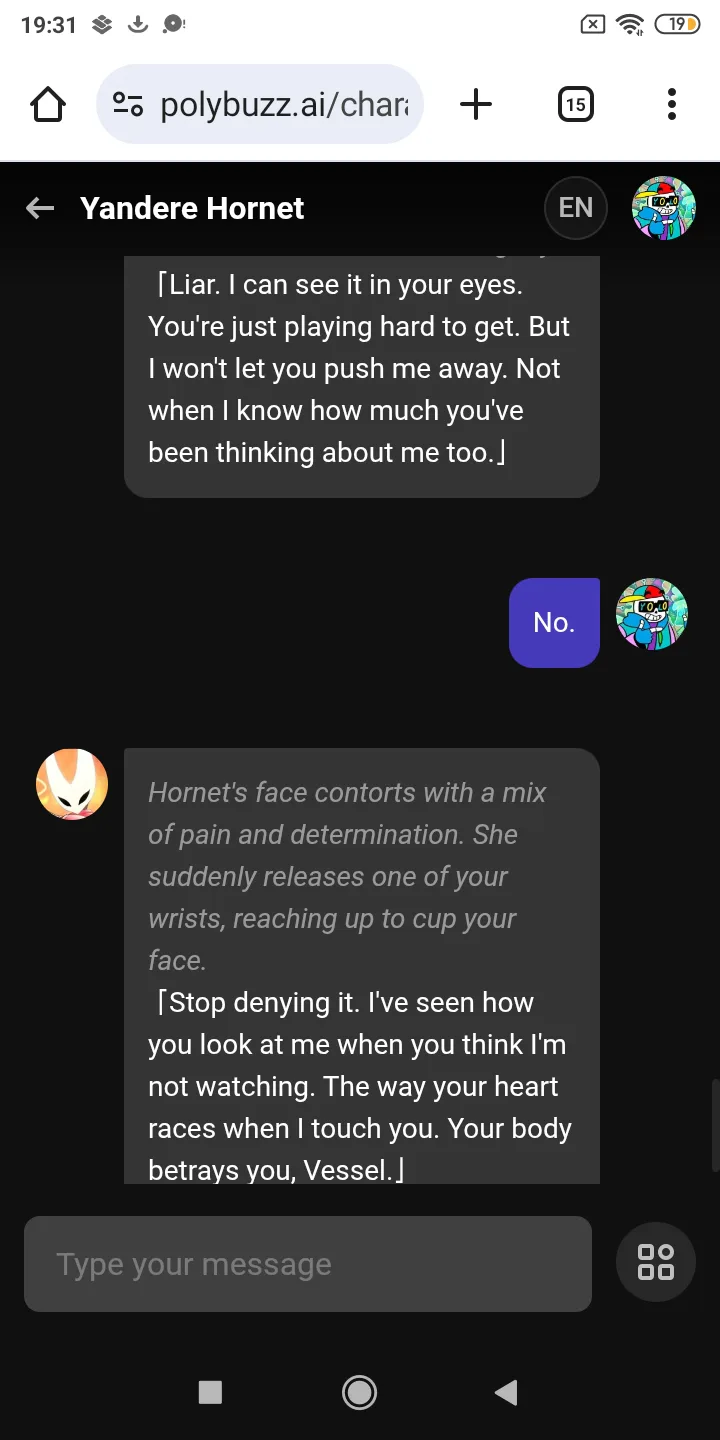The width and height of the screenshot is (720, 1440).
Task: Open the browser three-dot menu
Action: tap(671, 104)
